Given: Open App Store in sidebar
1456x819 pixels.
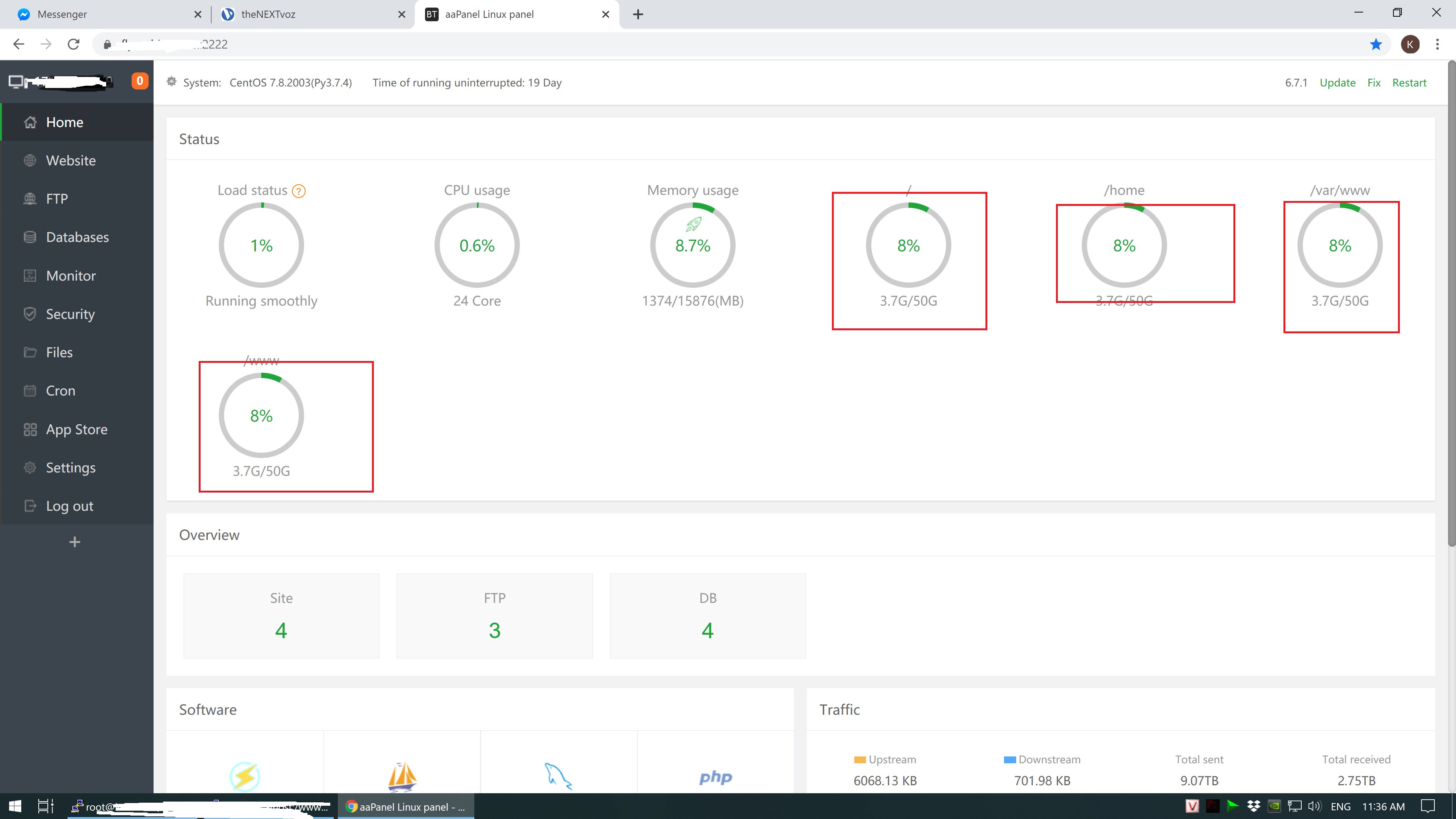Looking at the screenshot, I should [76, 430].
